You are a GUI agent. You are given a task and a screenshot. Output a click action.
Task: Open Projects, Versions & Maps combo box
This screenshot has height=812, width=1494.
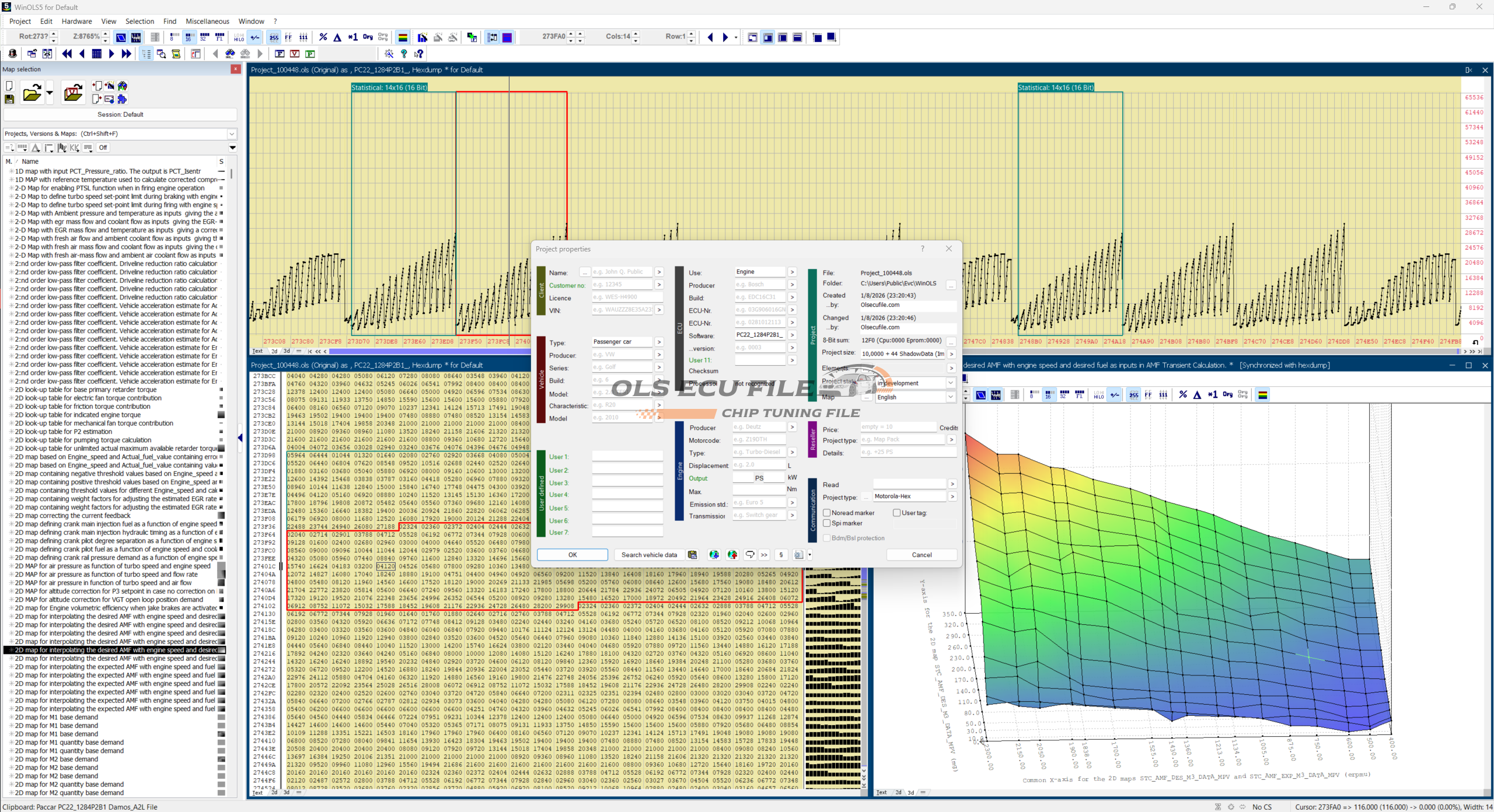point(231,134)
